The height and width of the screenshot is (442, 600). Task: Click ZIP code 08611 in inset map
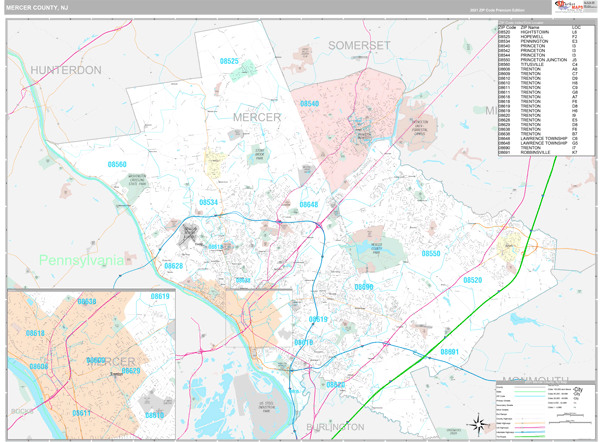click(82, 413)
